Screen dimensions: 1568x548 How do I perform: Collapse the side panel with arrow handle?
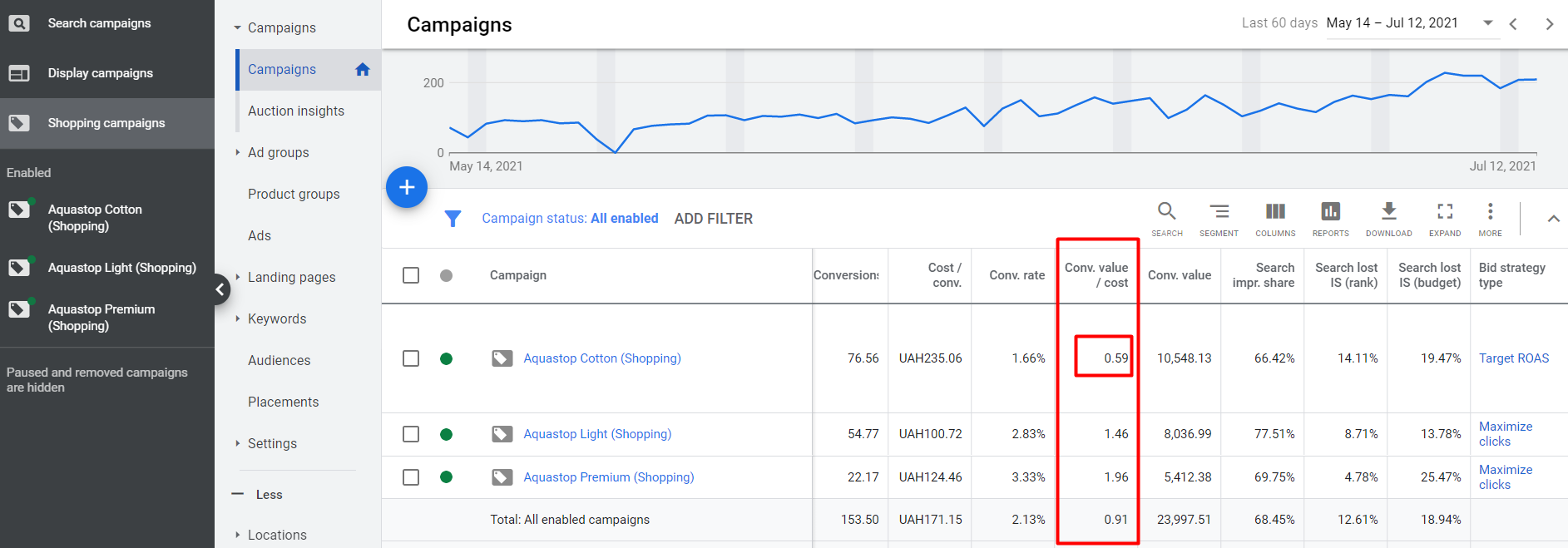click(x=220, y=289)
